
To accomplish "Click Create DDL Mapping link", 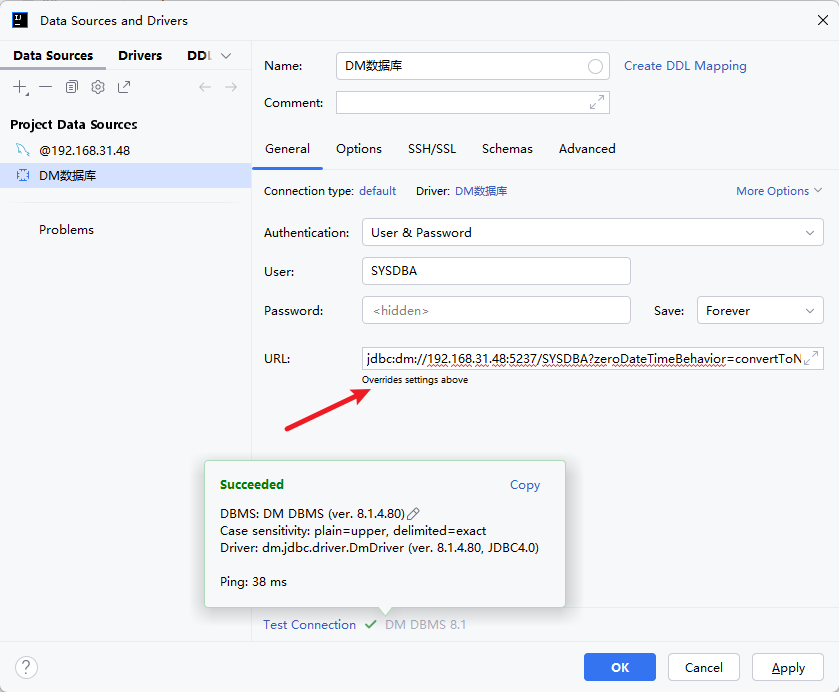I will tap(685, 66).
